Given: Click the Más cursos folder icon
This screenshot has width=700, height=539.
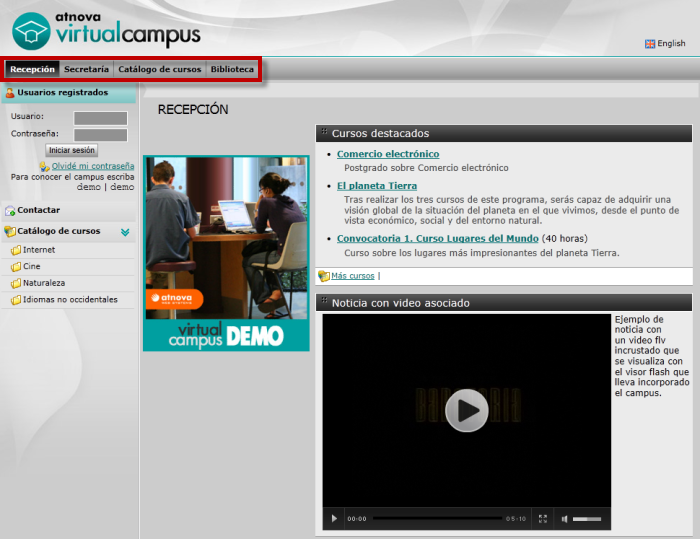Looking at the screenshot, I should [324, 276].
